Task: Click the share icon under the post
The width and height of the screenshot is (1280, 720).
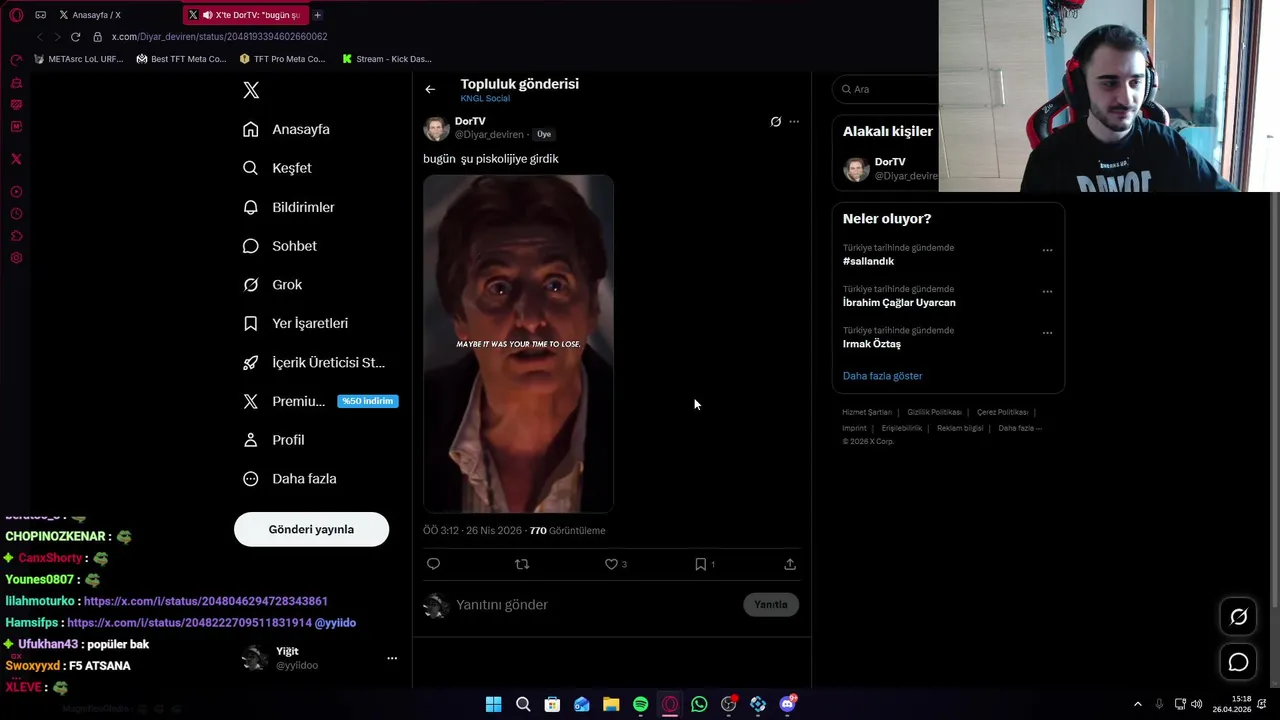Action: coord(790,564)
